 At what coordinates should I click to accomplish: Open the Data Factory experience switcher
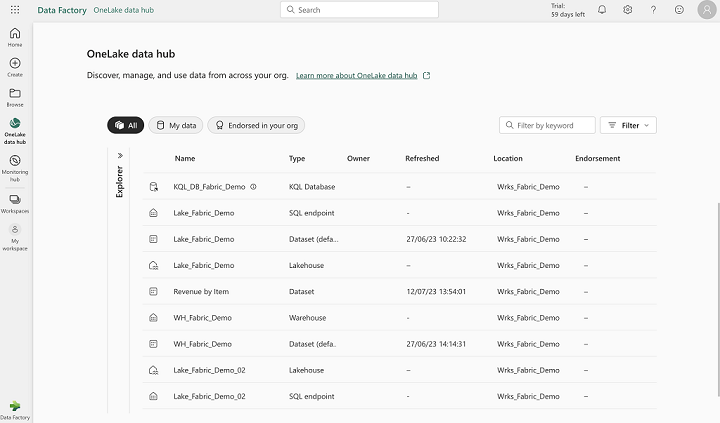15,410
